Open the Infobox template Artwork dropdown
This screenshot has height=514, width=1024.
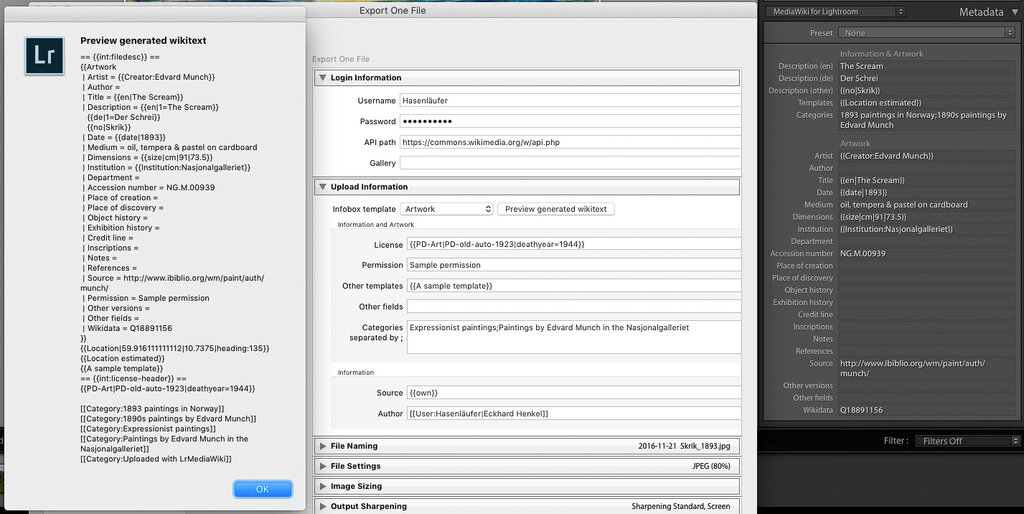tap(447, 209)
